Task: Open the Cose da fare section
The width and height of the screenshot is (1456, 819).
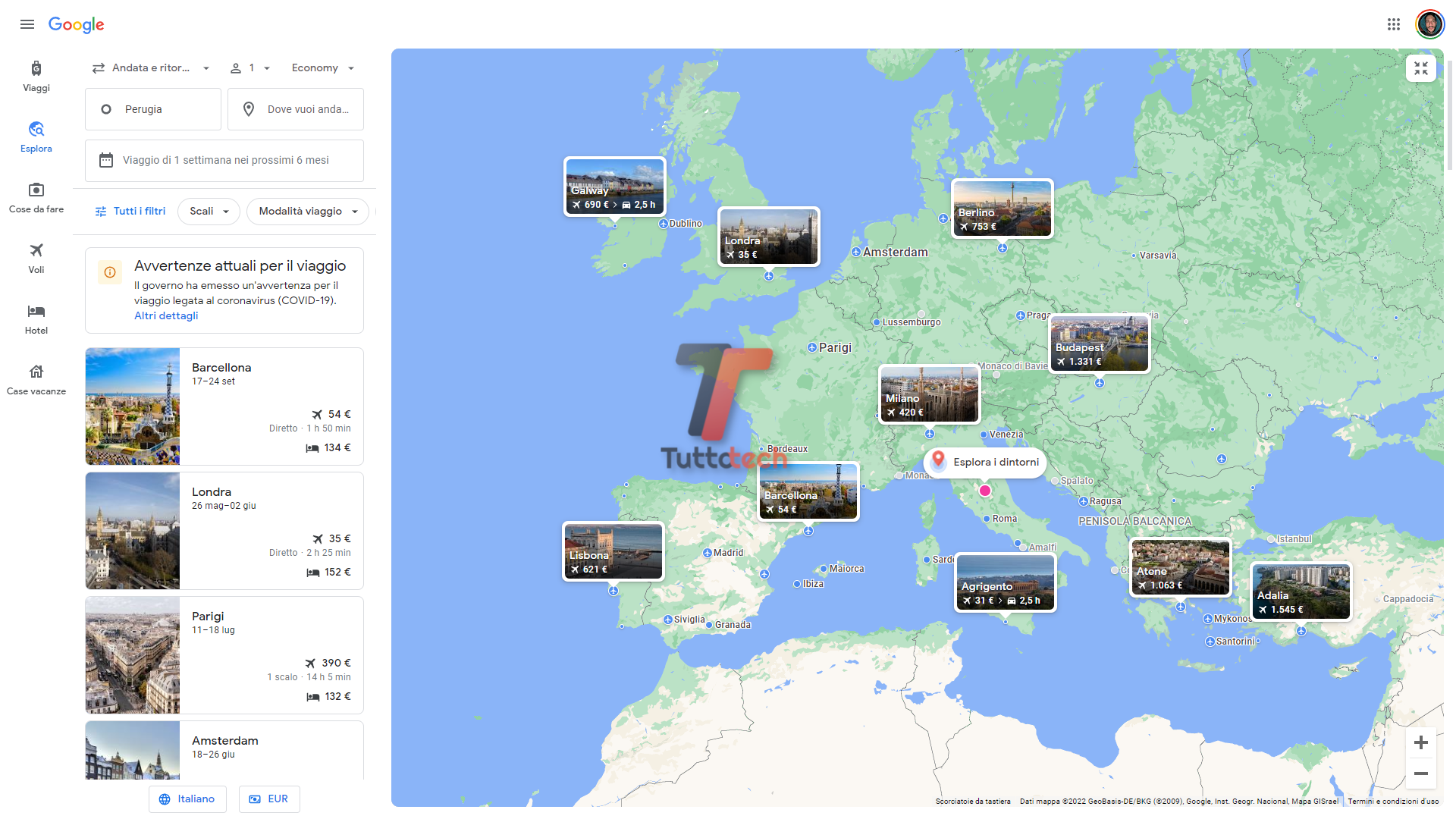Action: tap(36, 197)
